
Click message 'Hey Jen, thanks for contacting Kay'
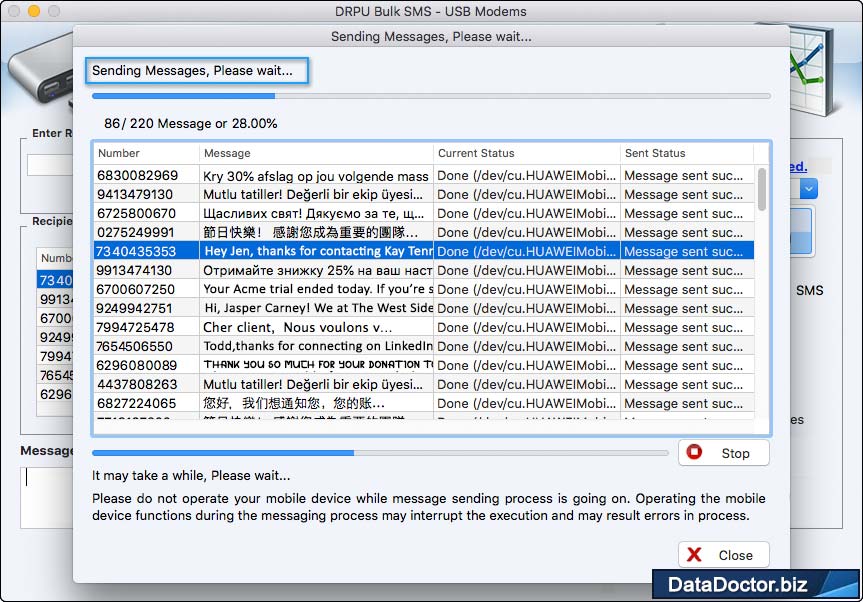[318, 251]
